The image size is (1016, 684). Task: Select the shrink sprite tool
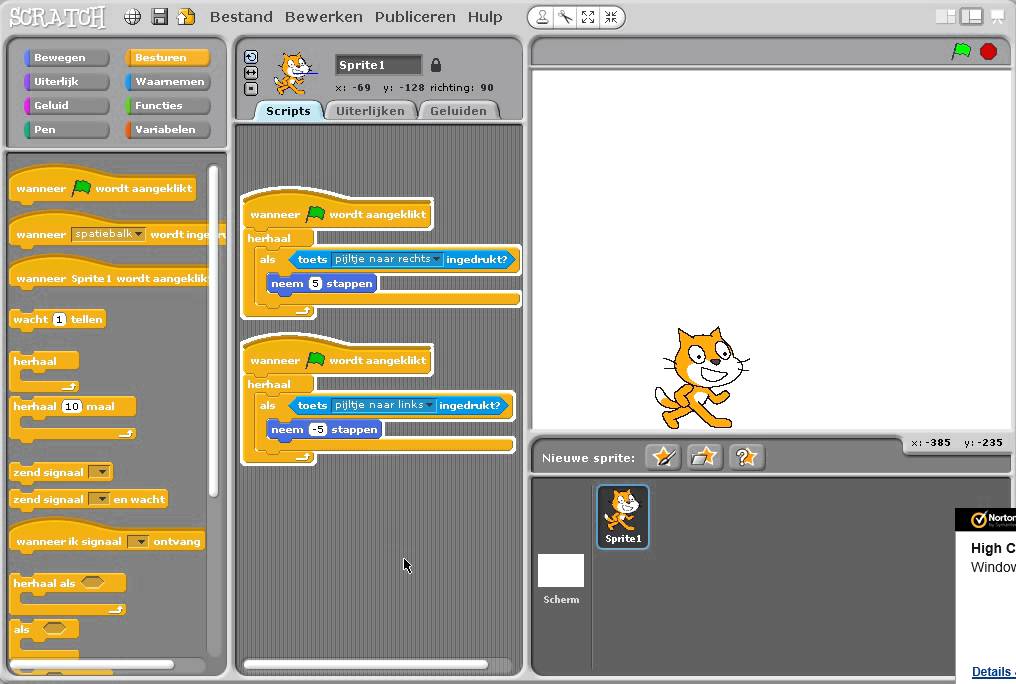611,17
